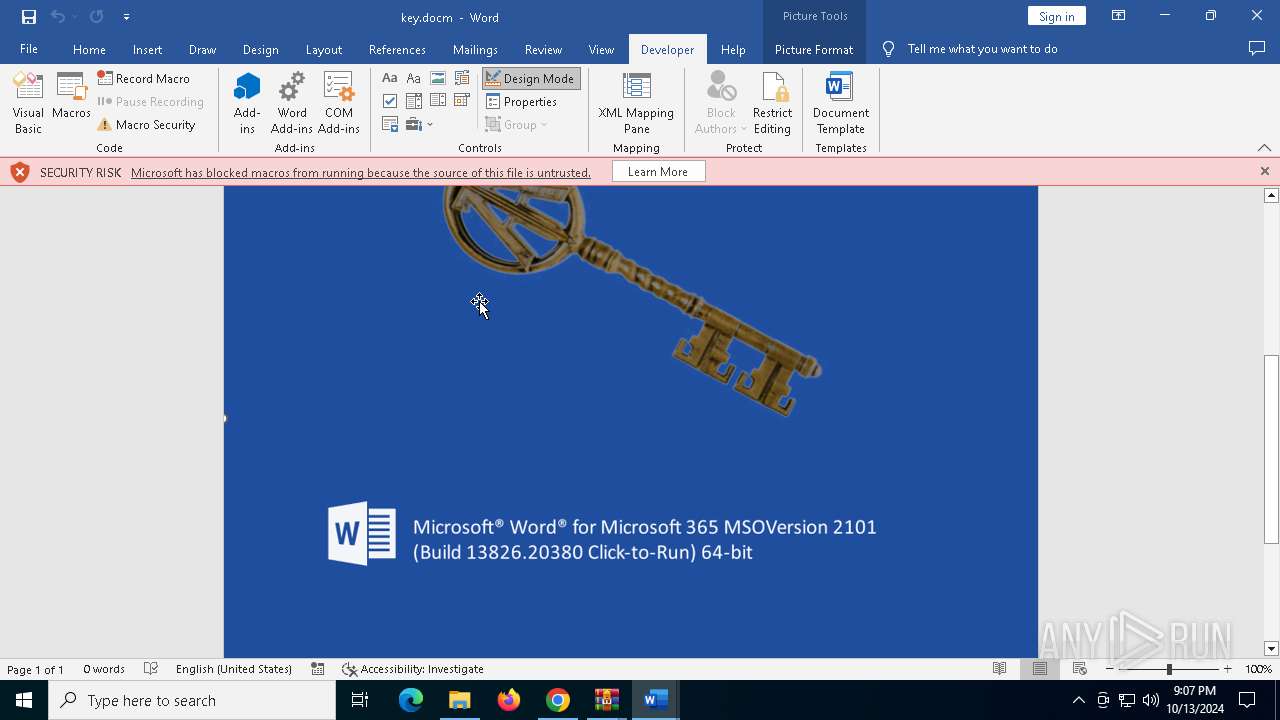This screenshot has width=1280, height=720.
Task: Switch to Print Layout view
Action: (x=1040, y=669)
